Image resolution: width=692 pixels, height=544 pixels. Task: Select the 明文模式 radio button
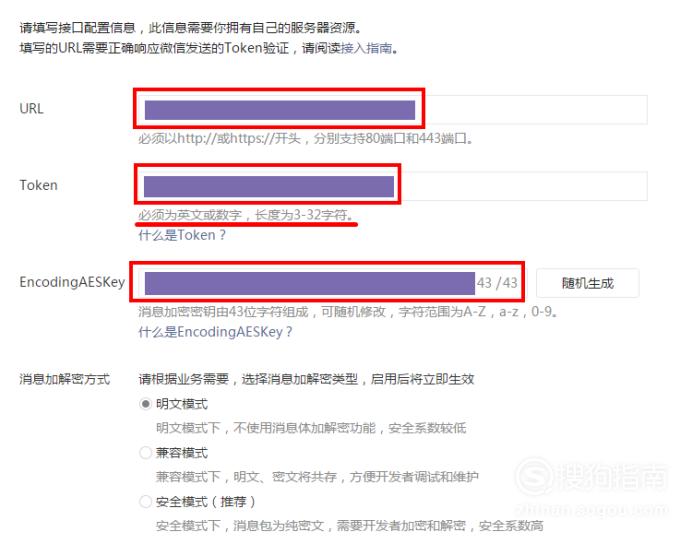[145, 404]
